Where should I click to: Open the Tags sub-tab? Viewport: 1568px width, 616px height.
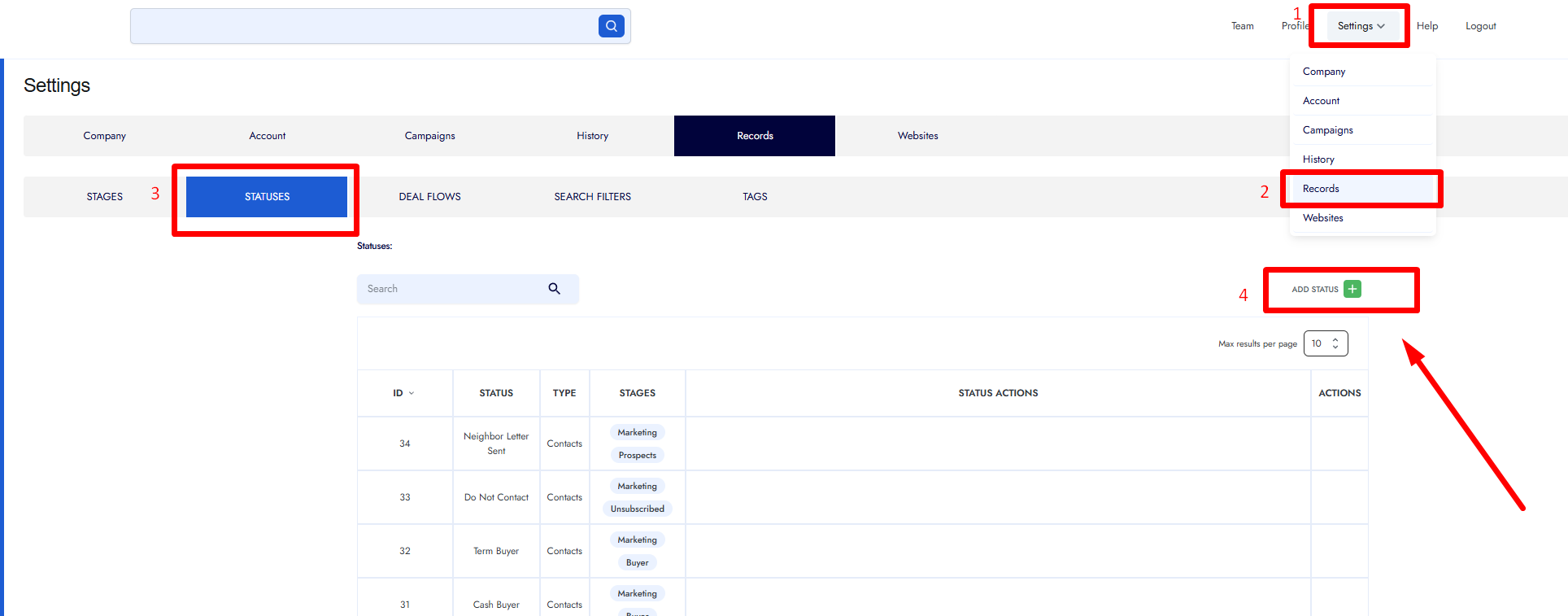point(755,197)
